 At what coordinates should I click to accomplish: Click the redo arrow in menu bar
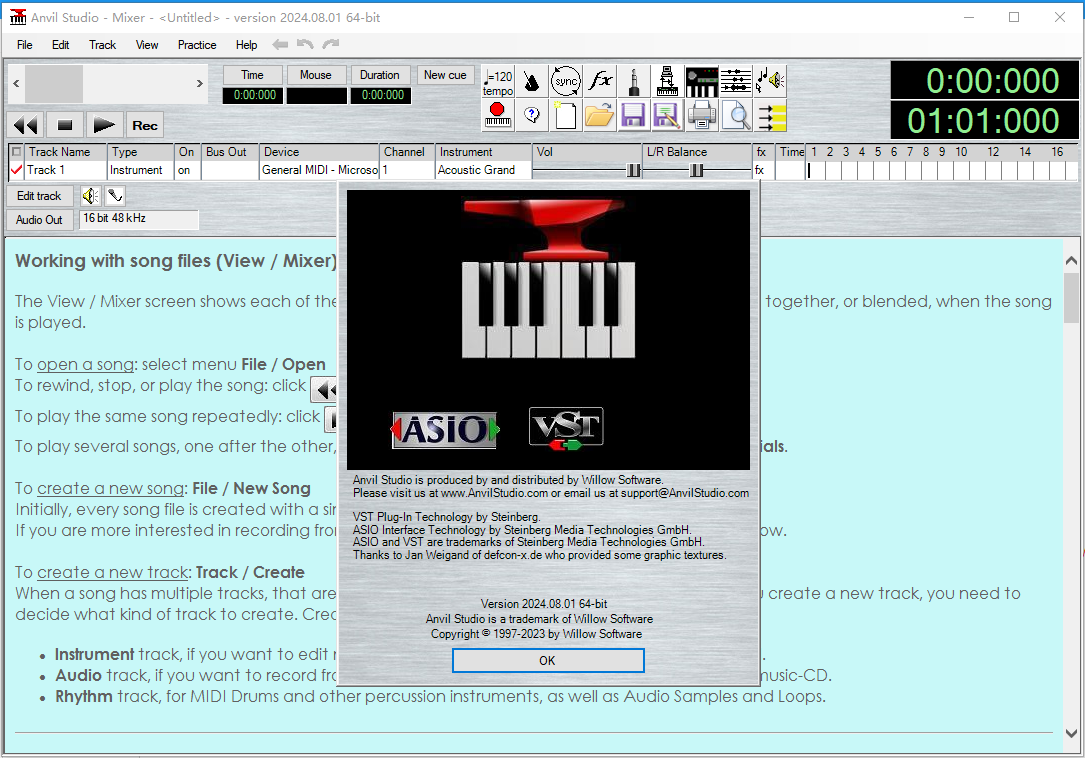(x=331, y=44)
